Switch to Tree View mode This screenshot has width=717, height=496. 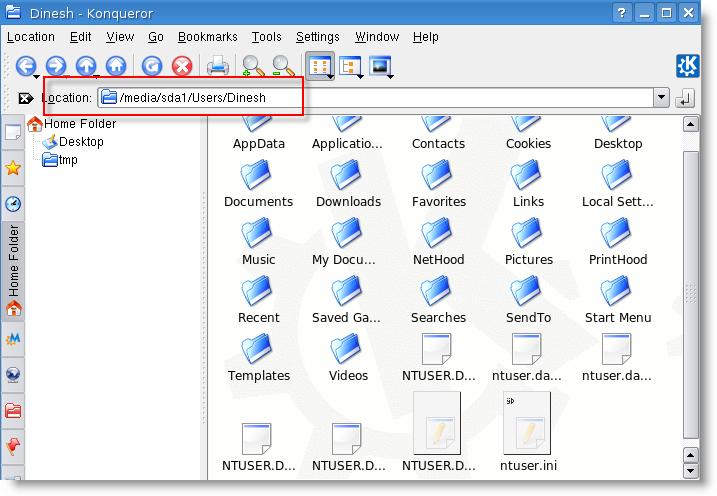pos(349,67)
